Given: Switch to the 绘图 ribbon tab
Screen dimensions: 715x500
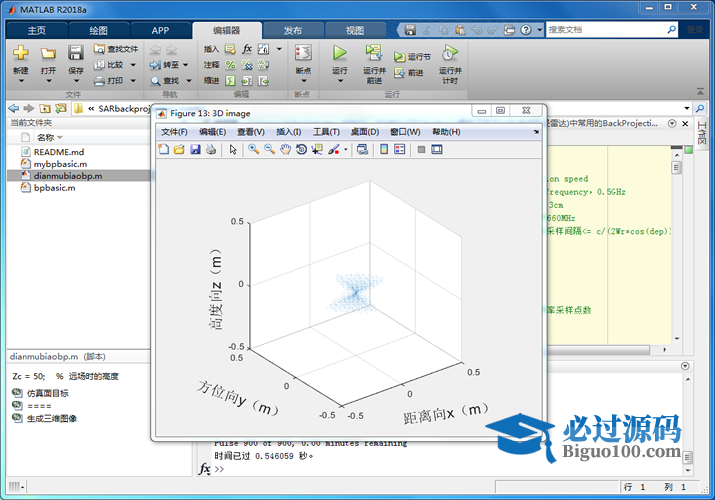Looking at the screenshot, I should click(99, 30).
